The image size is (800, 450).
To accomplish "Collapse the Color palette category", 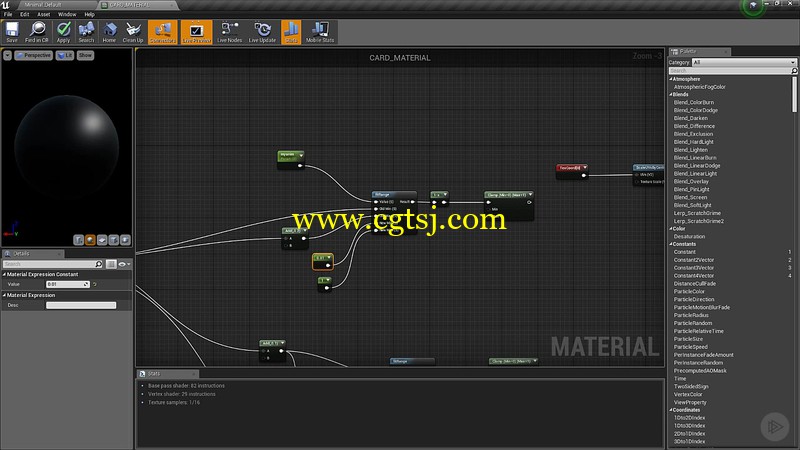I will click(671, 229).
